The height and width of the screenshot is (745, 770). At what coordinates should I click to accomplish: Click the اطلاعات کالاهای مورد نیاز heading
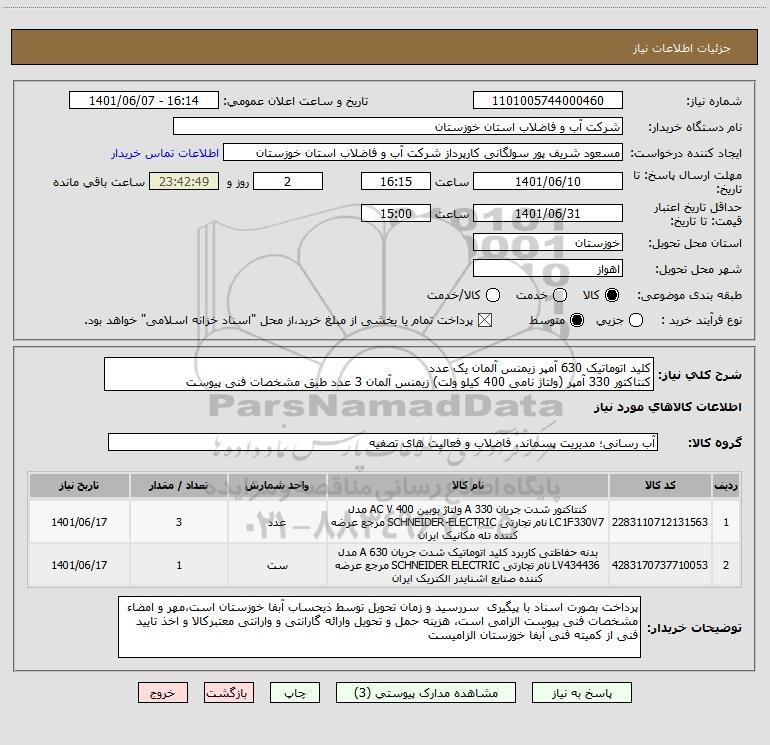pos(667,407)
